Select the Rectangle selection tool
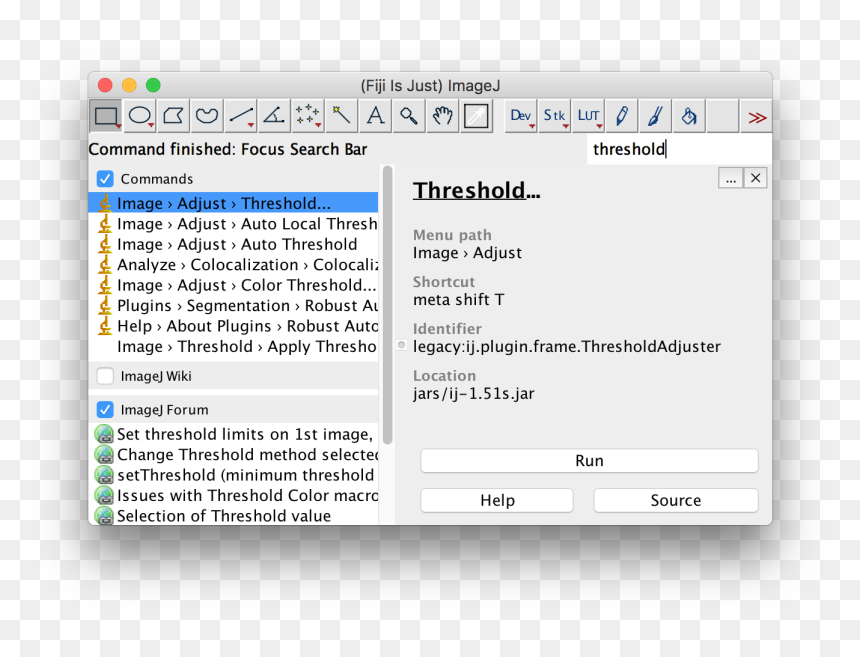The image size is (860, 657). 106,116
